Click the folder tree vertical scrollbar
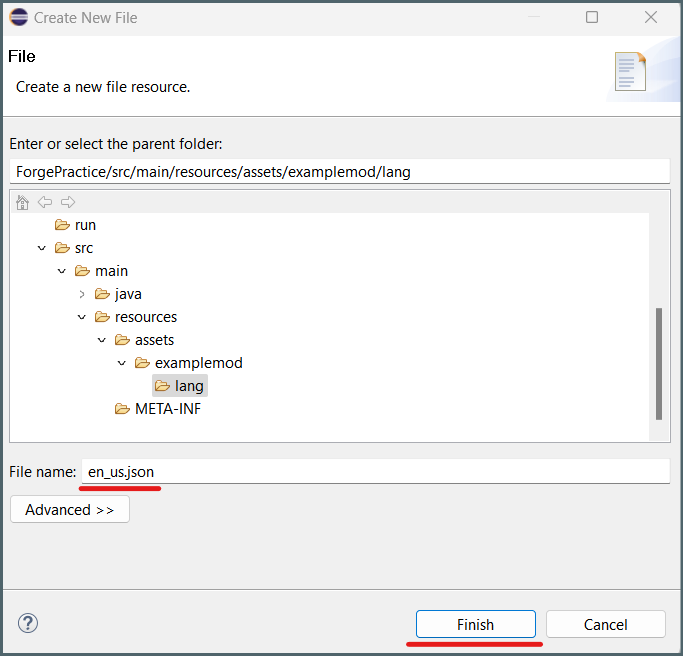 (x=659, y=364)
